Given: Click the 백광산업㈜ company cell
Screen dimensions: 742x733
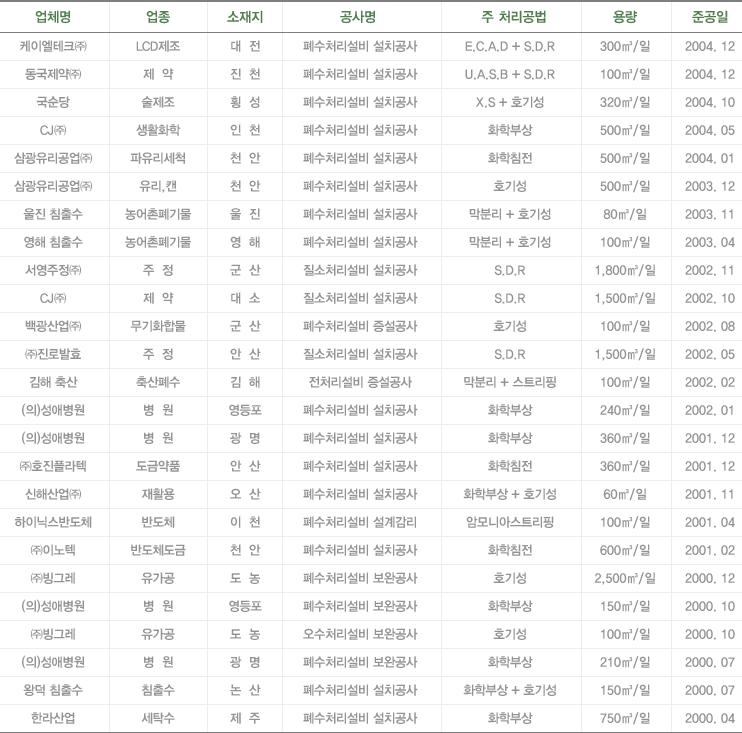Looking at the screenshot, I should coord(53,325).
